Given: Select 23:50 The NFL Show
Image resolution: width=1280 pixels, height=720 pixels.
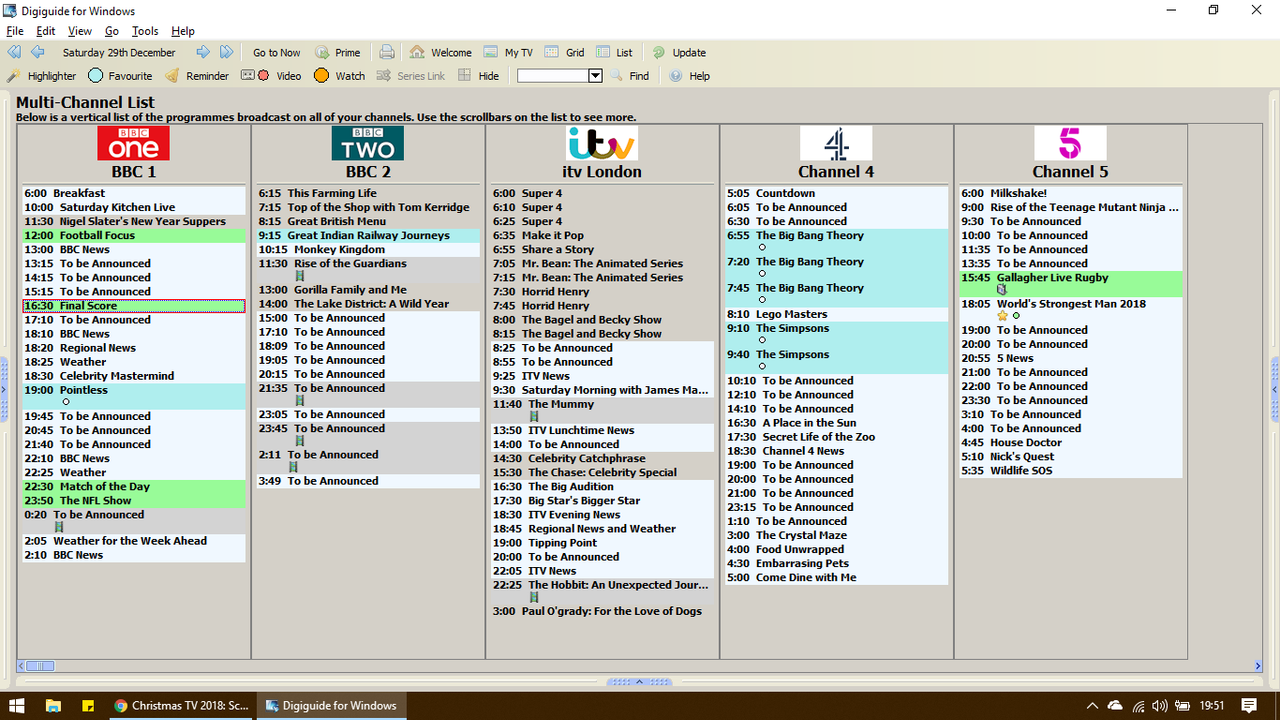Looking at the screenshot, I should (134, 501).
